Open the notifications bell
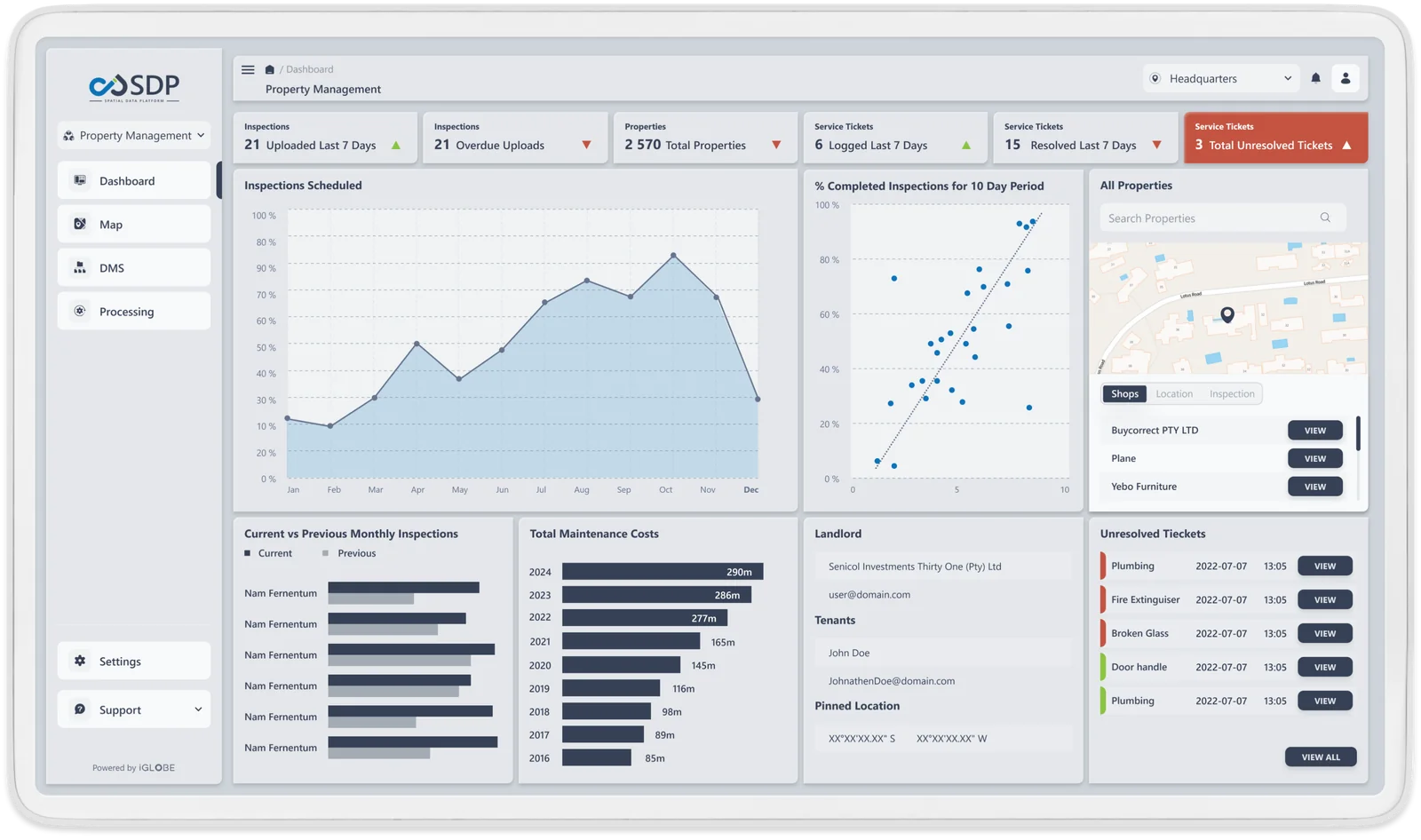 coord(1315,78)
